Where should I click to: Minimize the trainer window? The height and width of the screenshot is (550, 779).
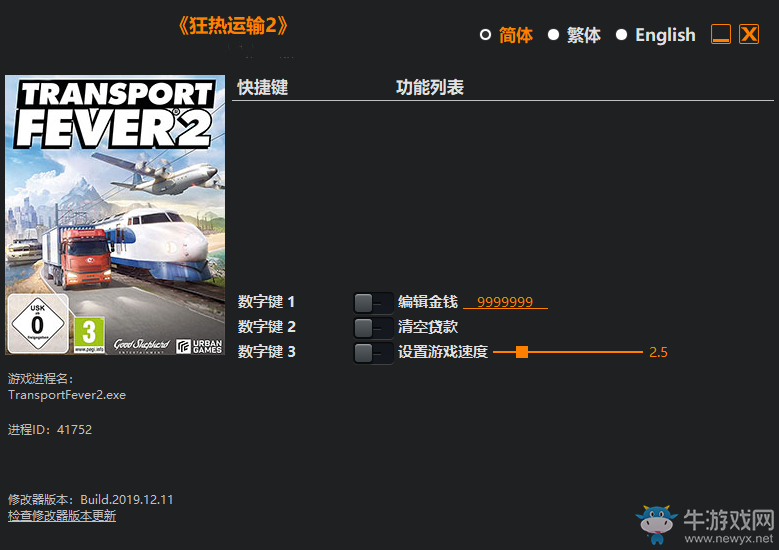pos(721,34)
